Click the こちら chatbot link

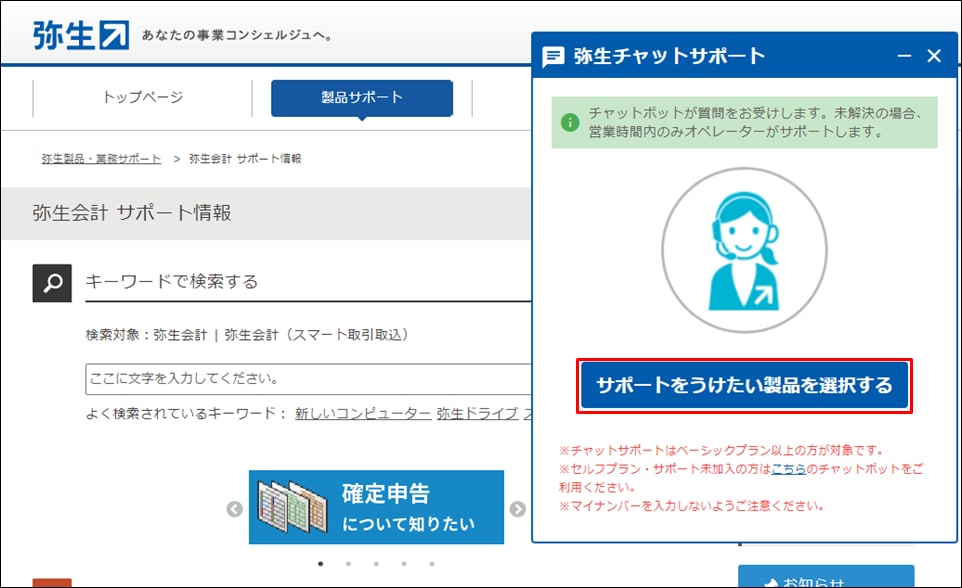point(788,469)
